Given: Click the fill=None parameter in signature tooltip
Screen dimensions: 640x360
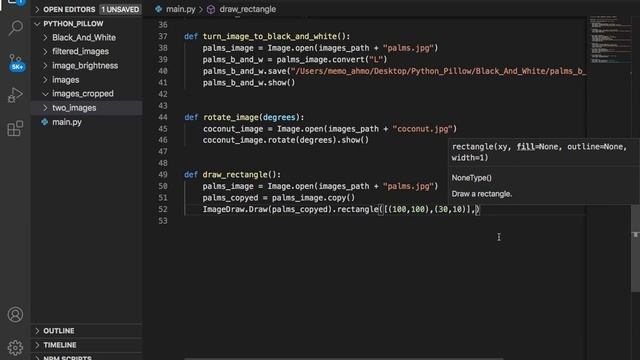Looking at the screenshot, I should (x=538, y=147).
